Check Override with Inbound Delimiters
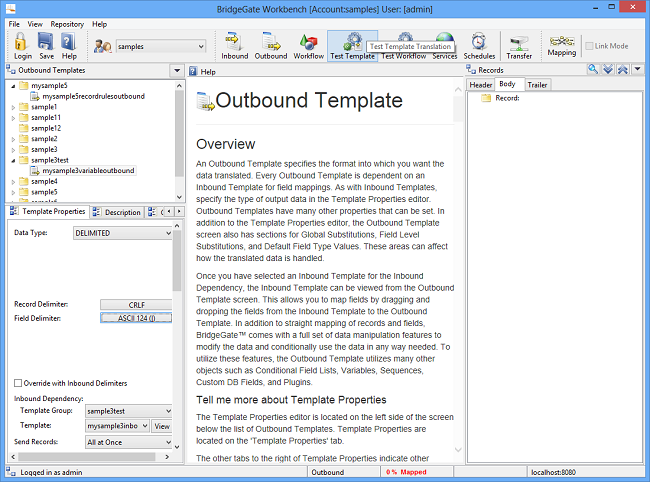This screenshot has height=482, width=650. tap(18, 383)
